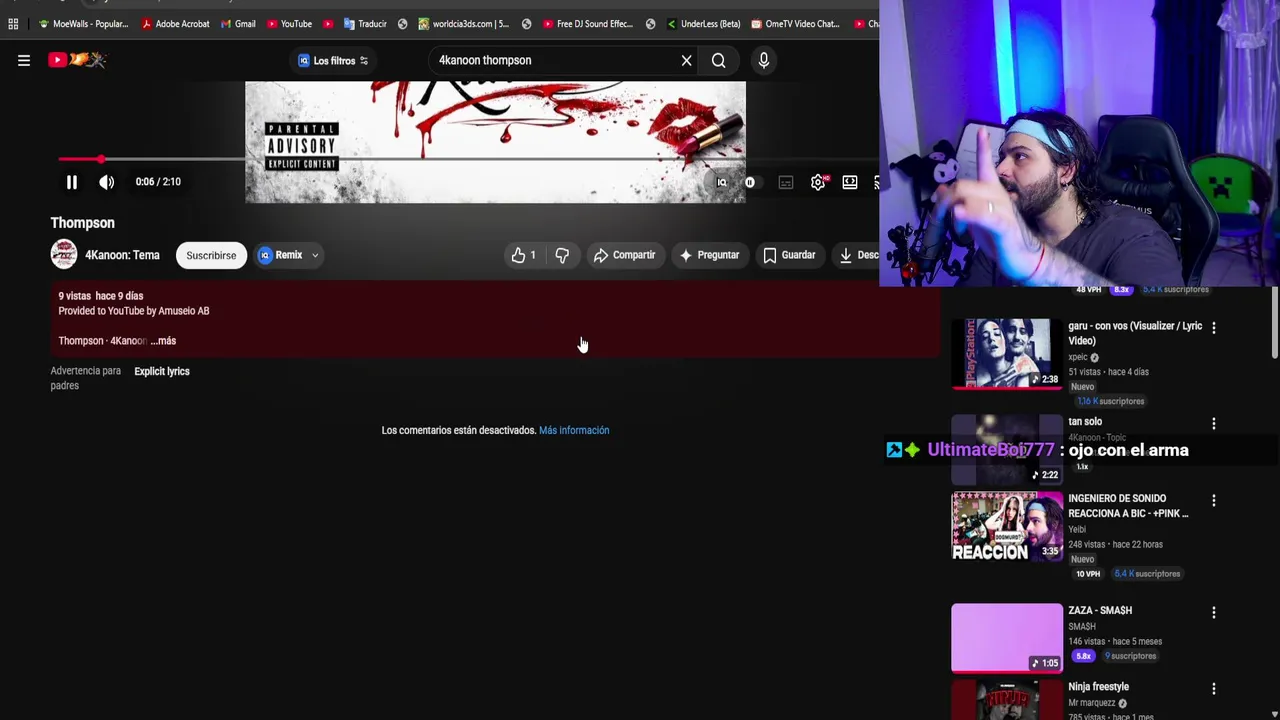Open video quality settings gear

tap(818, 182)
